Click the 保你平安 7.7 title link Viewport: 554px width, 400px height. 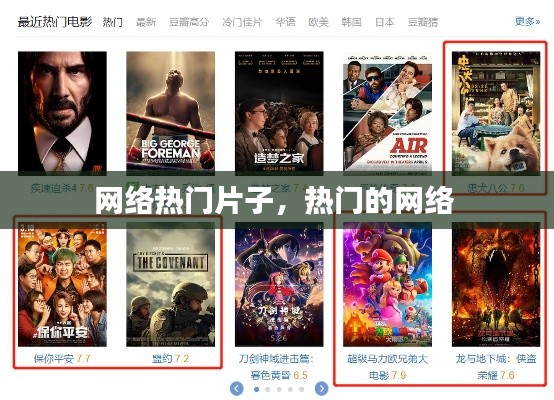[x=62, y=359]
